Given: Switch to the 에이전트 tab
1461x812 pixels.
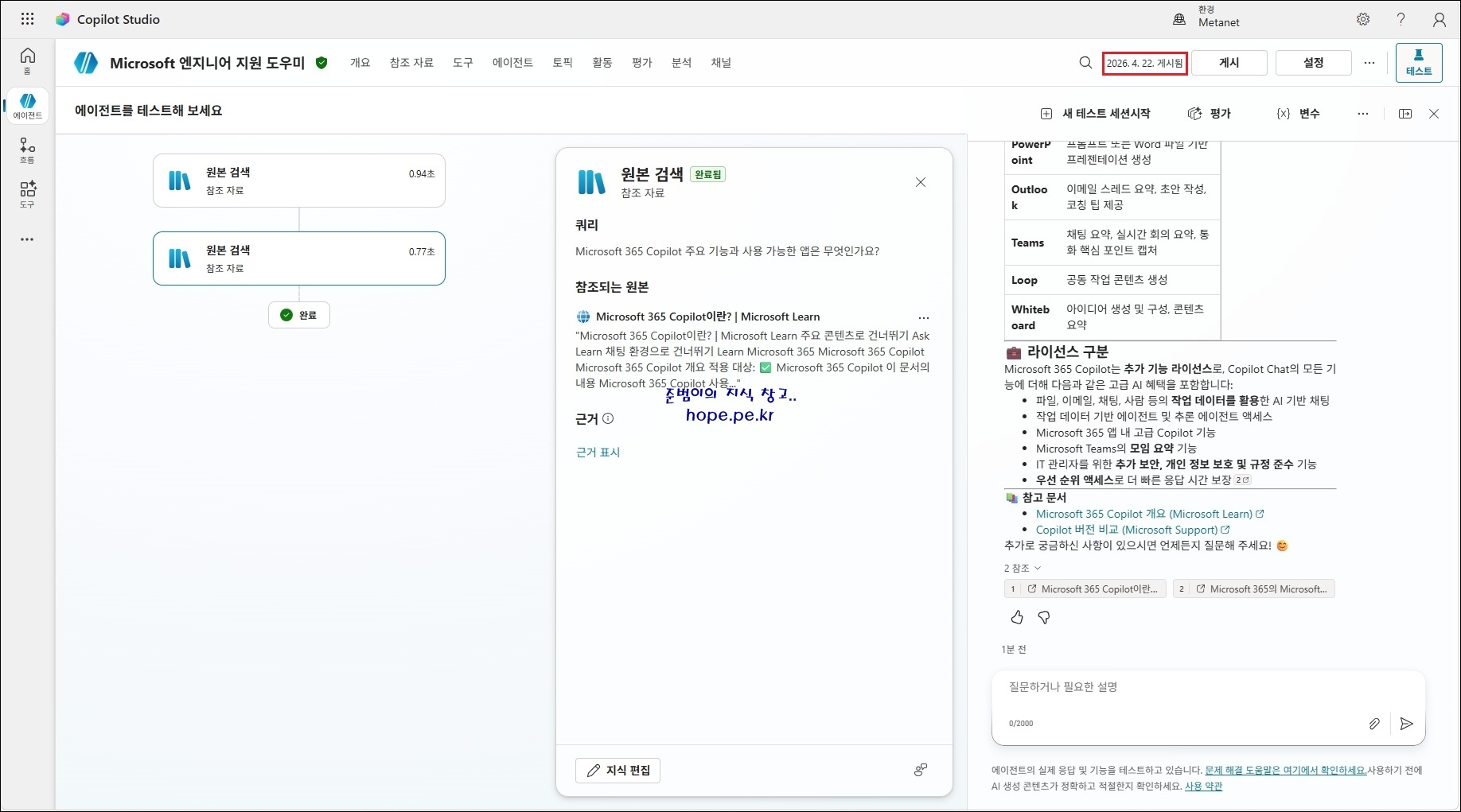Looking at the screenshot, I should point(512,63).
